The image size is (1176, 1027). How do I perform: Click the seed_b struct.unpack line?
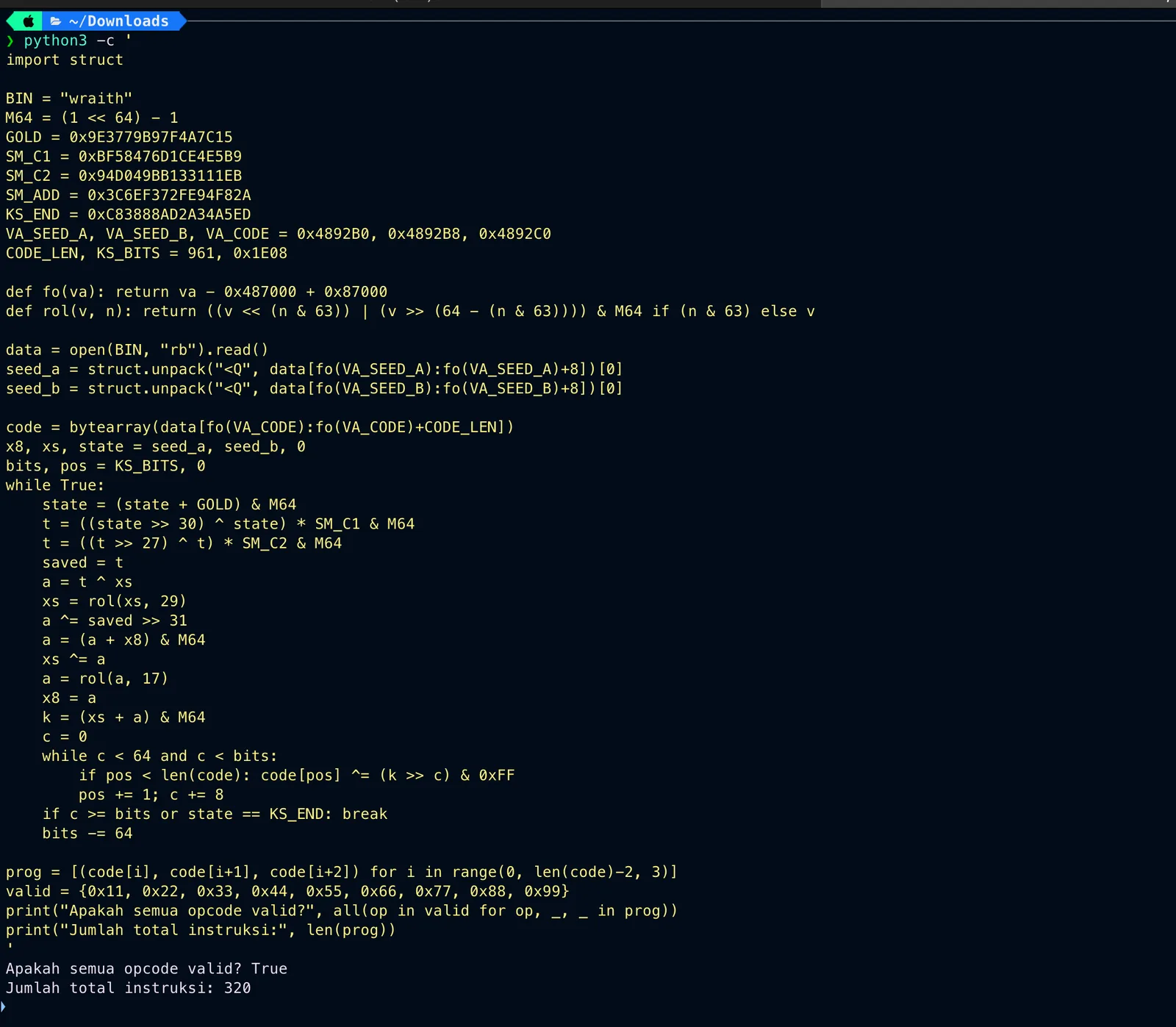coord(315,389)
